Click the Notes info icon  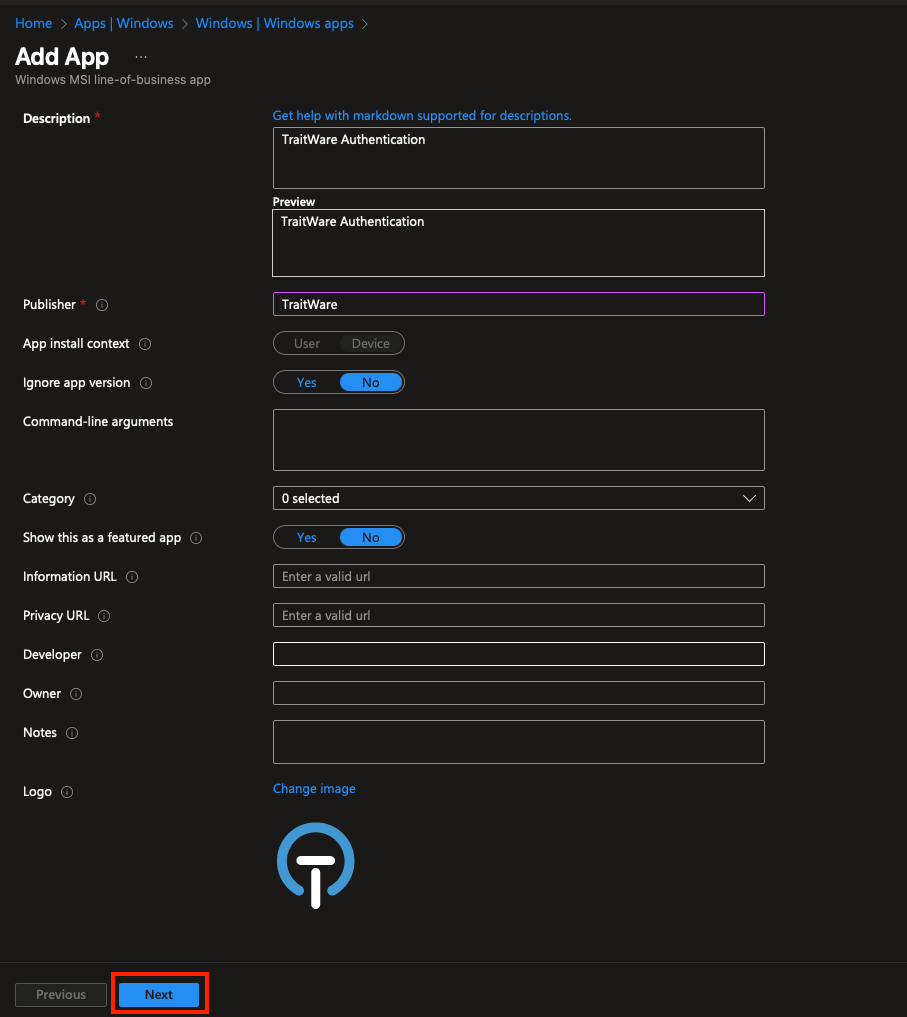pyautogui.click(x=72, y=732)
